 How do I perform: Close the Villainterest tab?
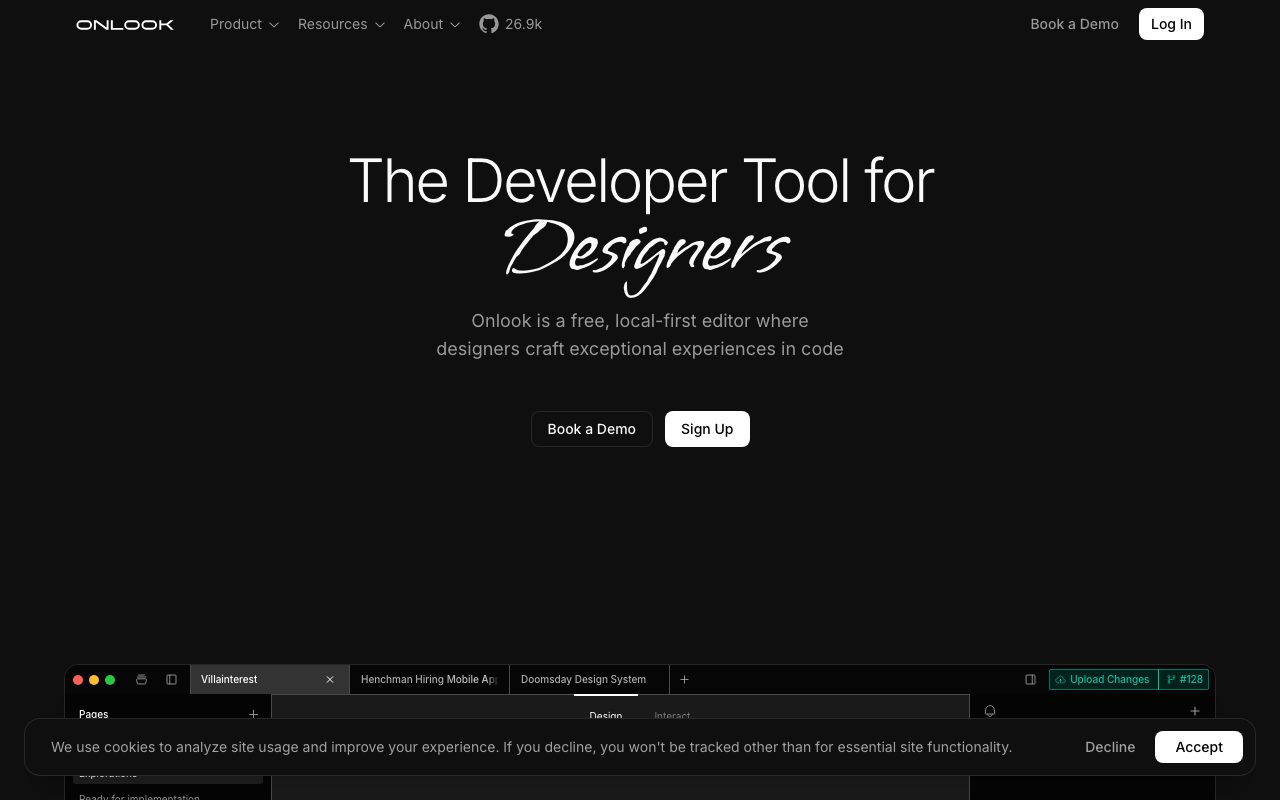330,679
